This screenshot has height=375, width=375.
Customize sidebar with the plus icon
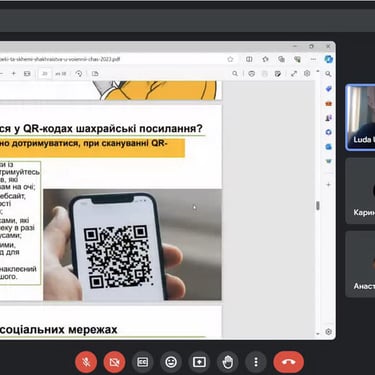pyautogui.click(x=328, y=184)
